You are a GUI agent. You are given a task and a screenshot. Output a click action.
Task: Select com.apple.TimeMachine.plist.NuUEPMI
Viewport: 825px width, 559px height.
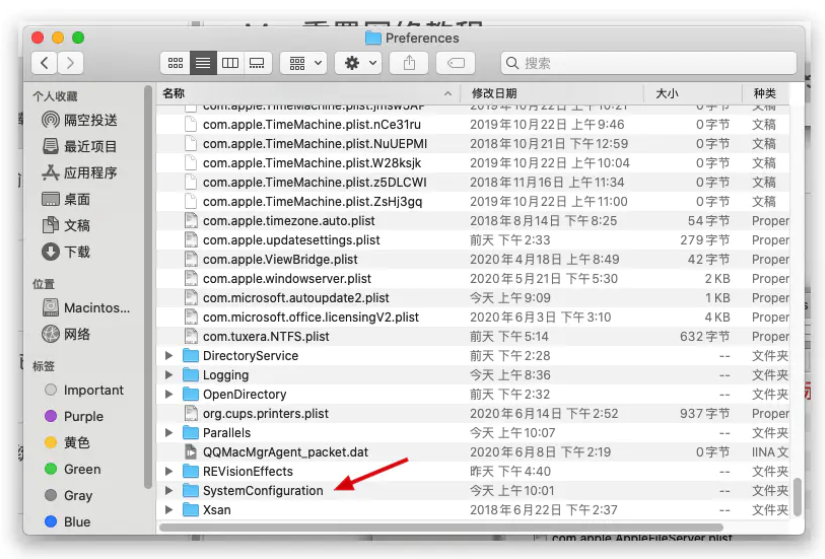click(473, 144)
